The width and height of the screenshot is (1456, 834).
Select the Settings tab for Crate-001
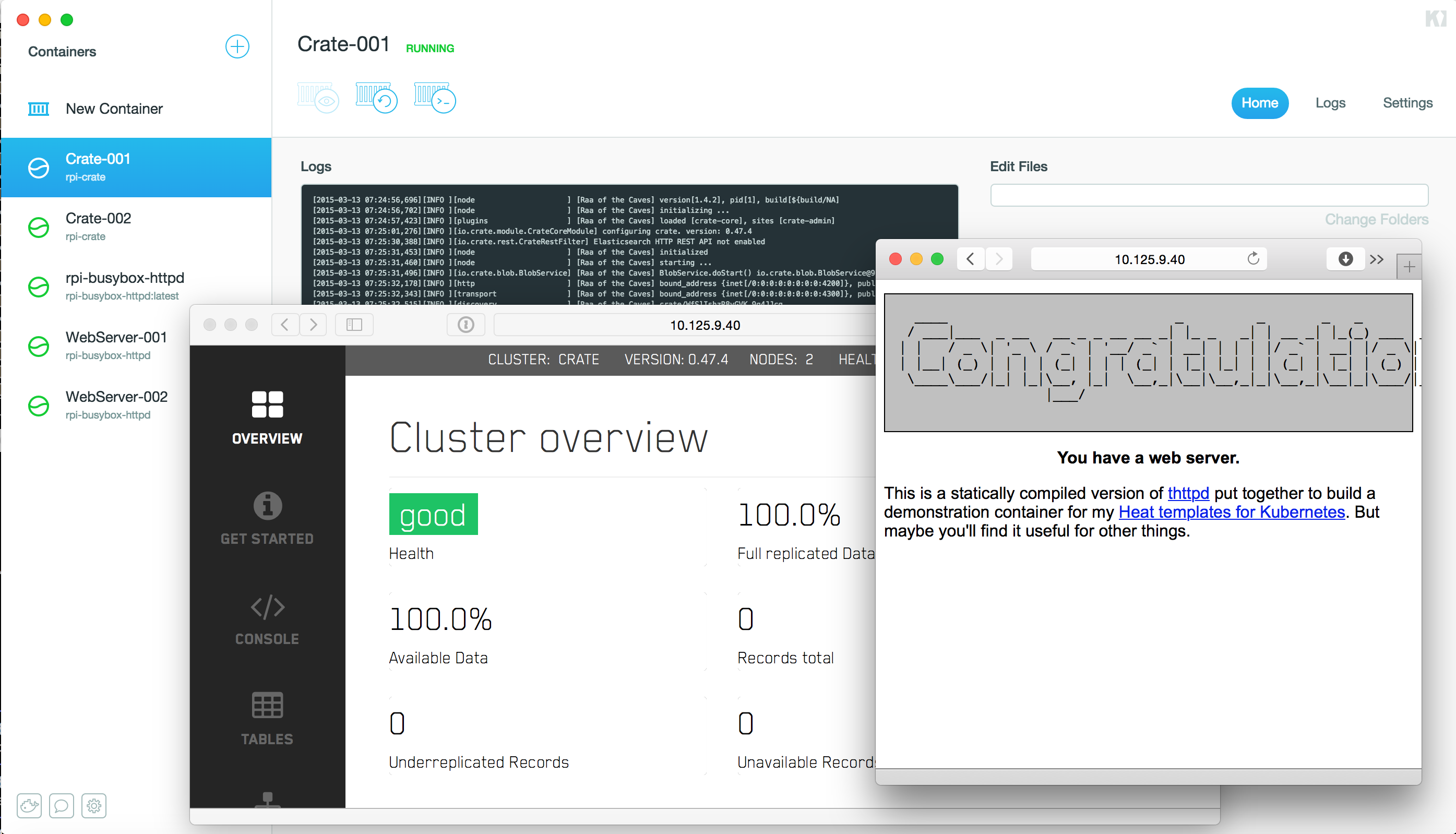point(1406,101)
